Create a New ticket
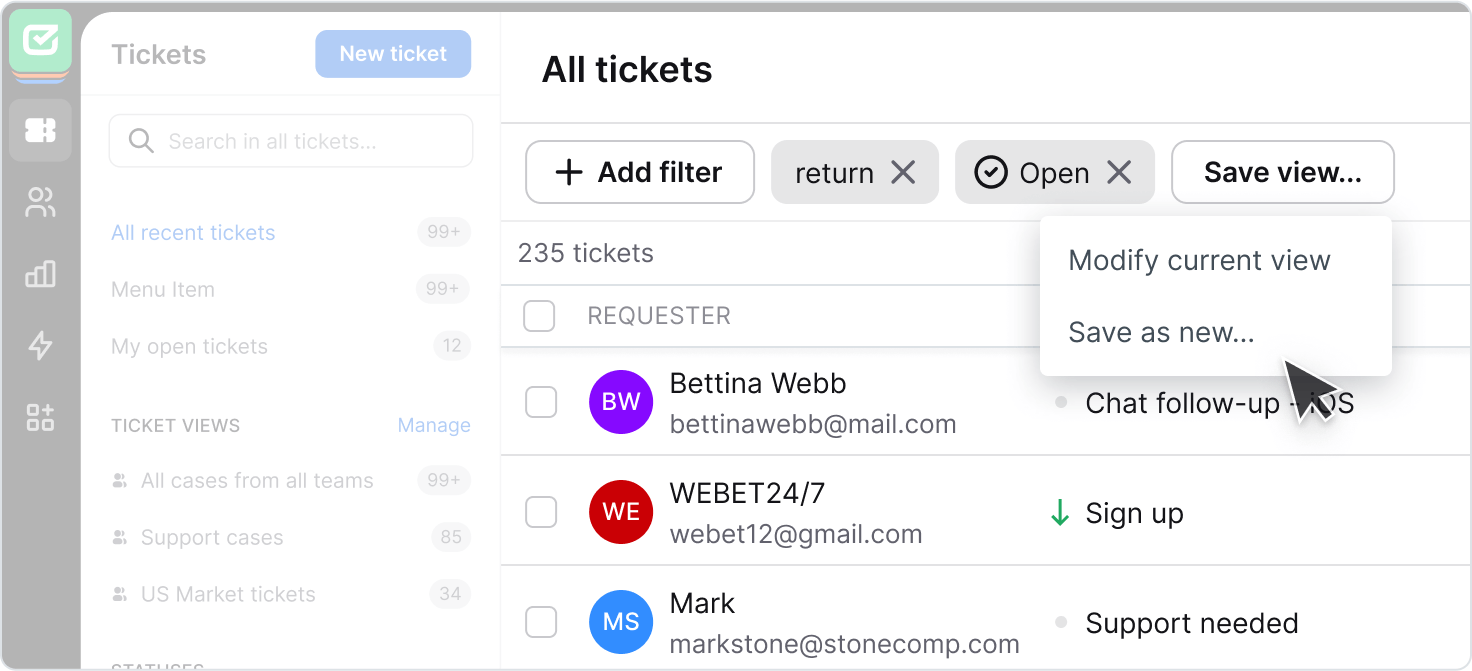Screen dimensions: 1472x671 coord(393,54)
